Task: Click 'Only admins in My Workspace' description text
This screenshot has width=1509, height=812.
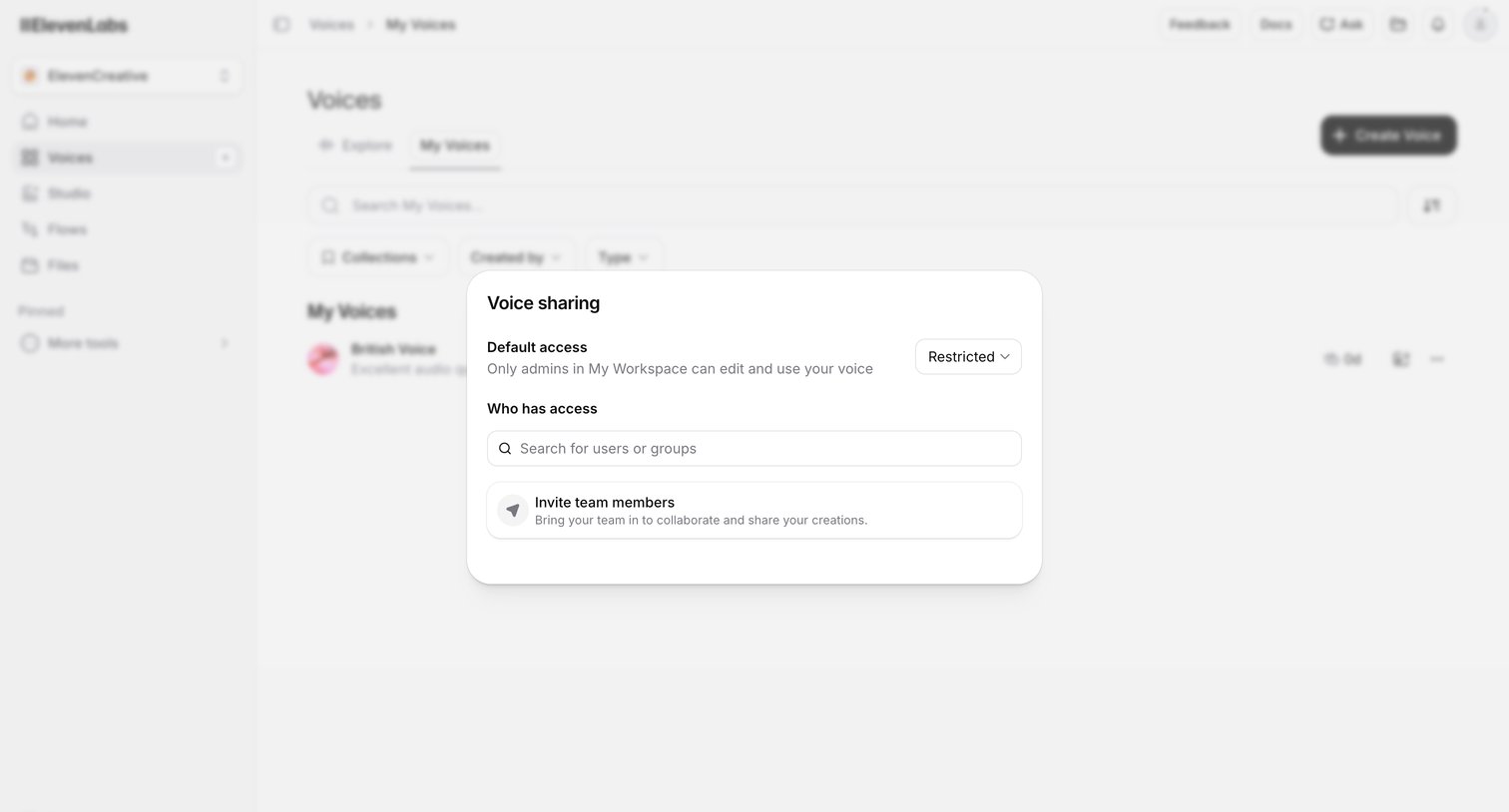Action: pyautogui.click(x=680, y=369)
